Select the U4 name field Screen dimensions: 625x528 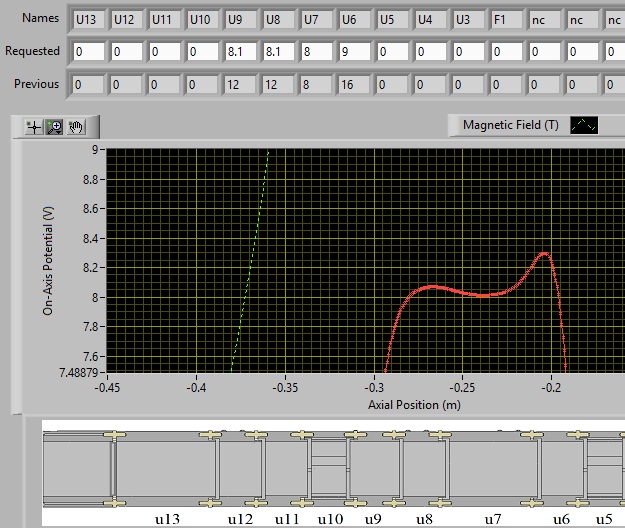(x=430, y=20)
